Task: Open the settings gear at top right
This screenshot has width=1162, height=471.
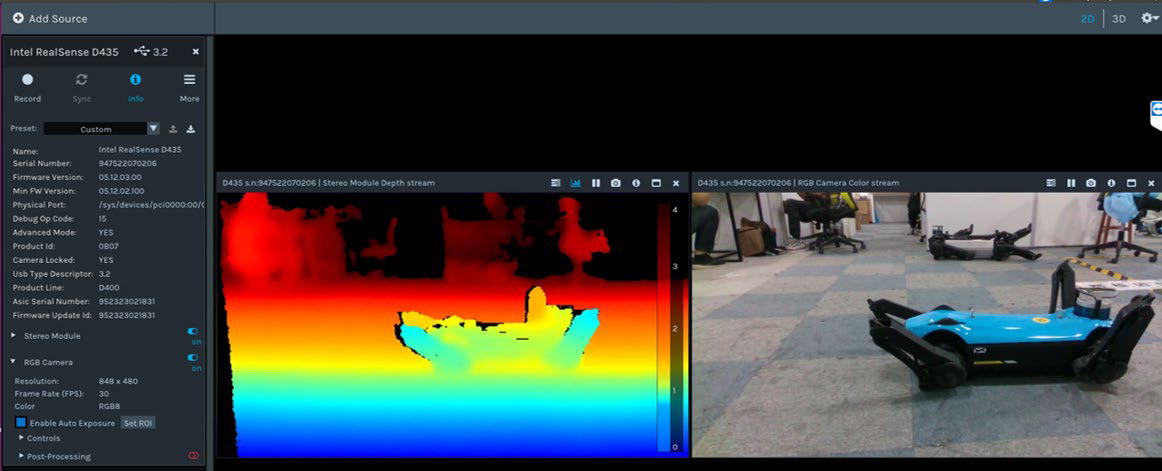Action: tap(1149, 19)
